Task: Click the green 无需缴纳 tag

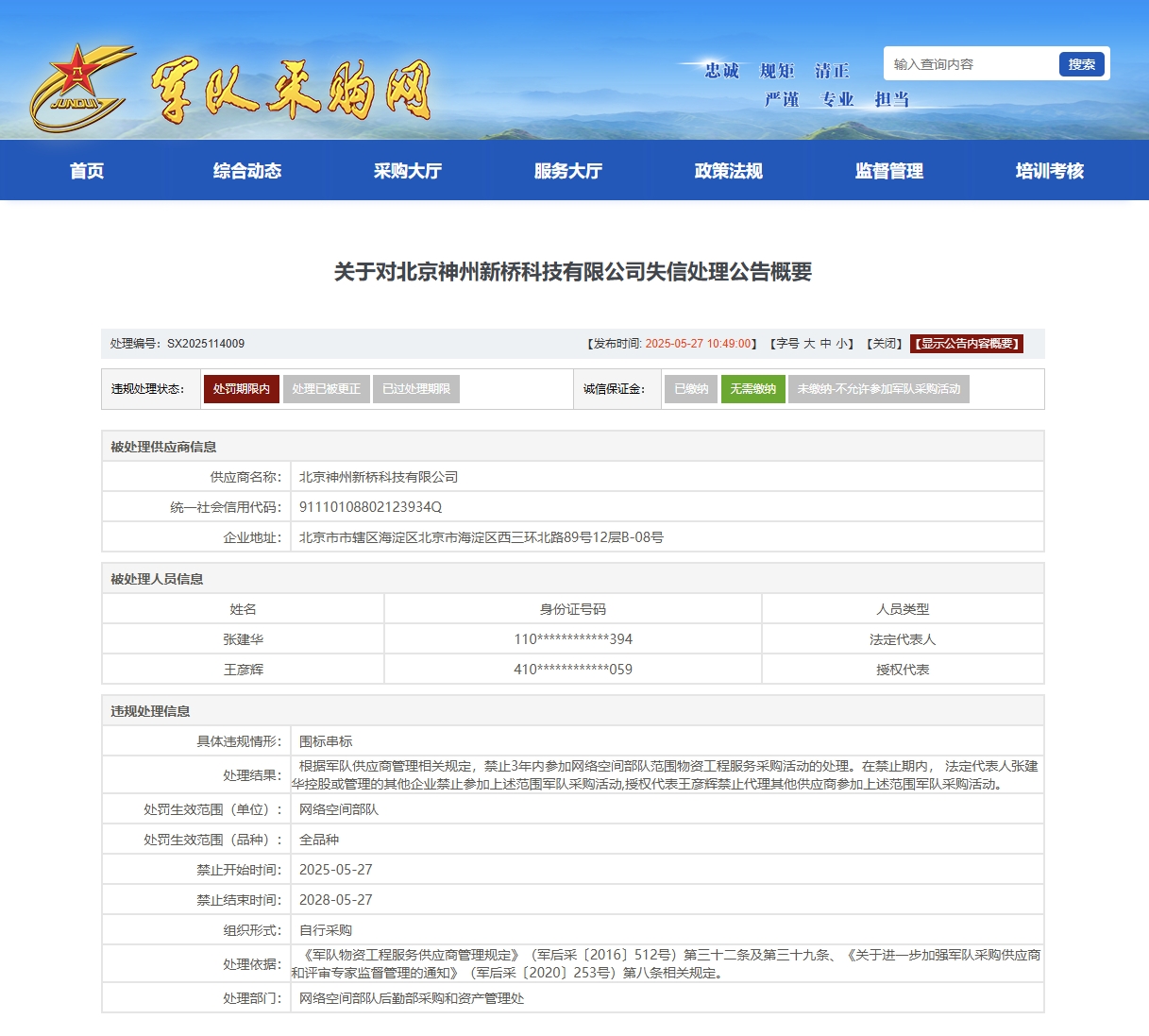Action: [753, 389]
